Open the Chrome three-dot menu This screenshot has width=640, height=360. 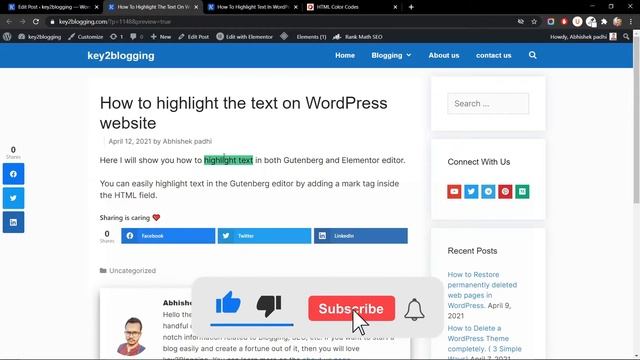click(631, 22)
